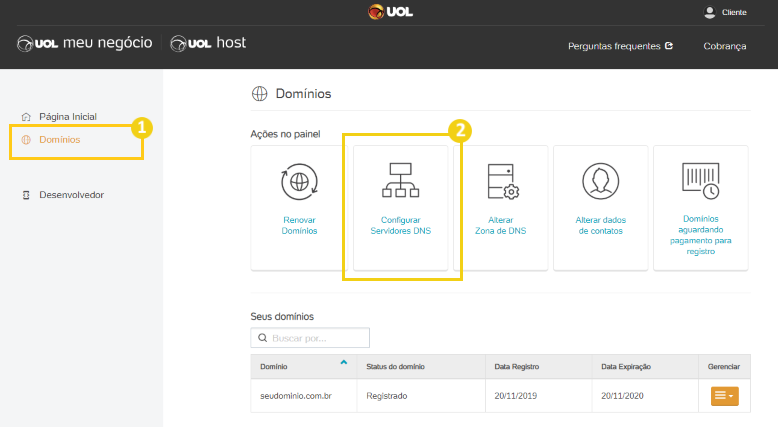Image resolution: width=778 pixels, height=427 pixels.
Task: Open the domains awaiting payment barcode icon
Action: point(701,181)
